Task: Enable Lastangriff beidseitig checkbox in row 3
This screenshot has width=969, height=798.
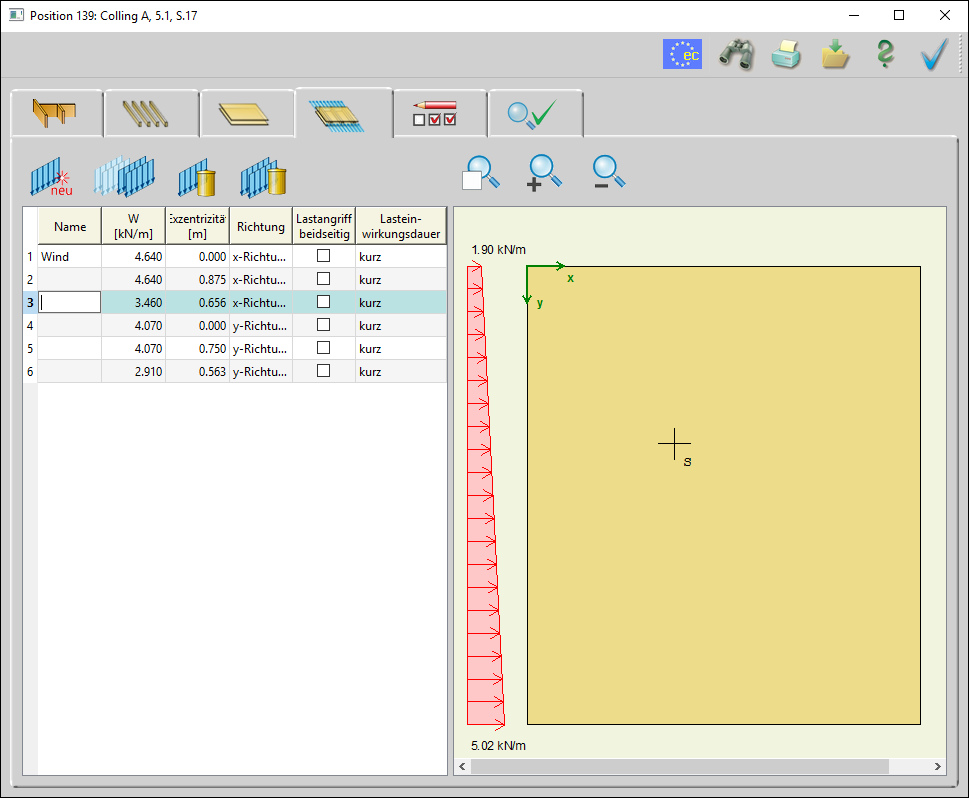Action: point(323,302)
